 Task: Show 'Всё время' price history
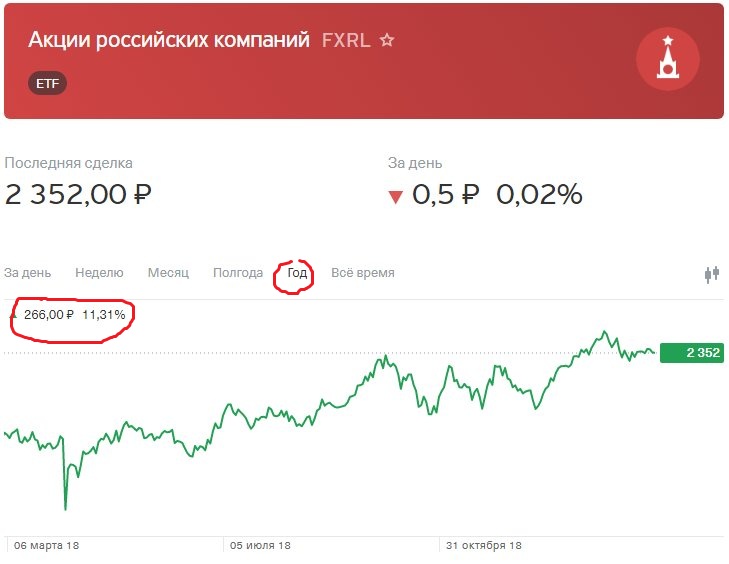tap(363, 272)
